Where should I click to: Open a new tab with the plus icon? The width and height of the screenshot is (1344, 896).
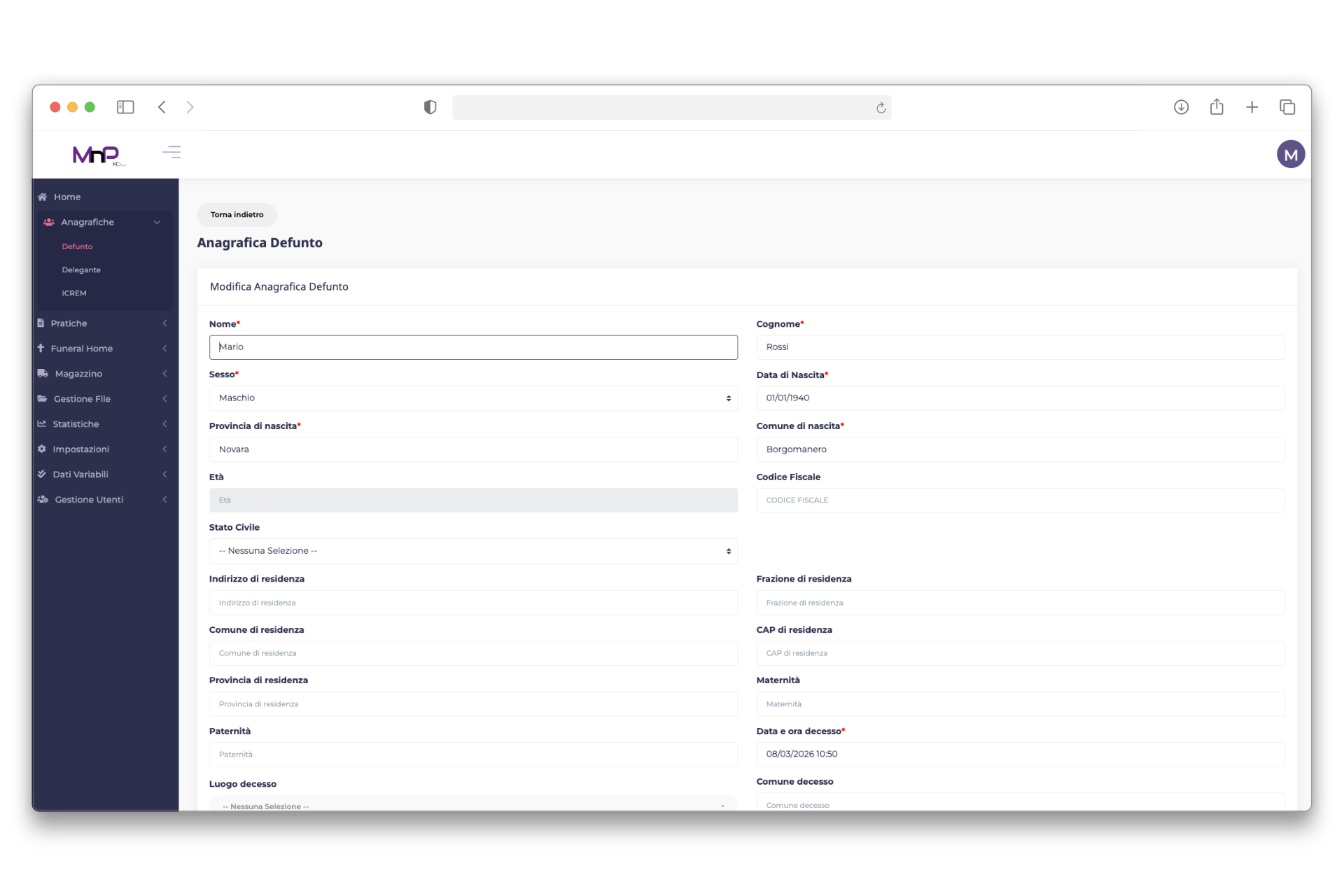click(1252, 107)
